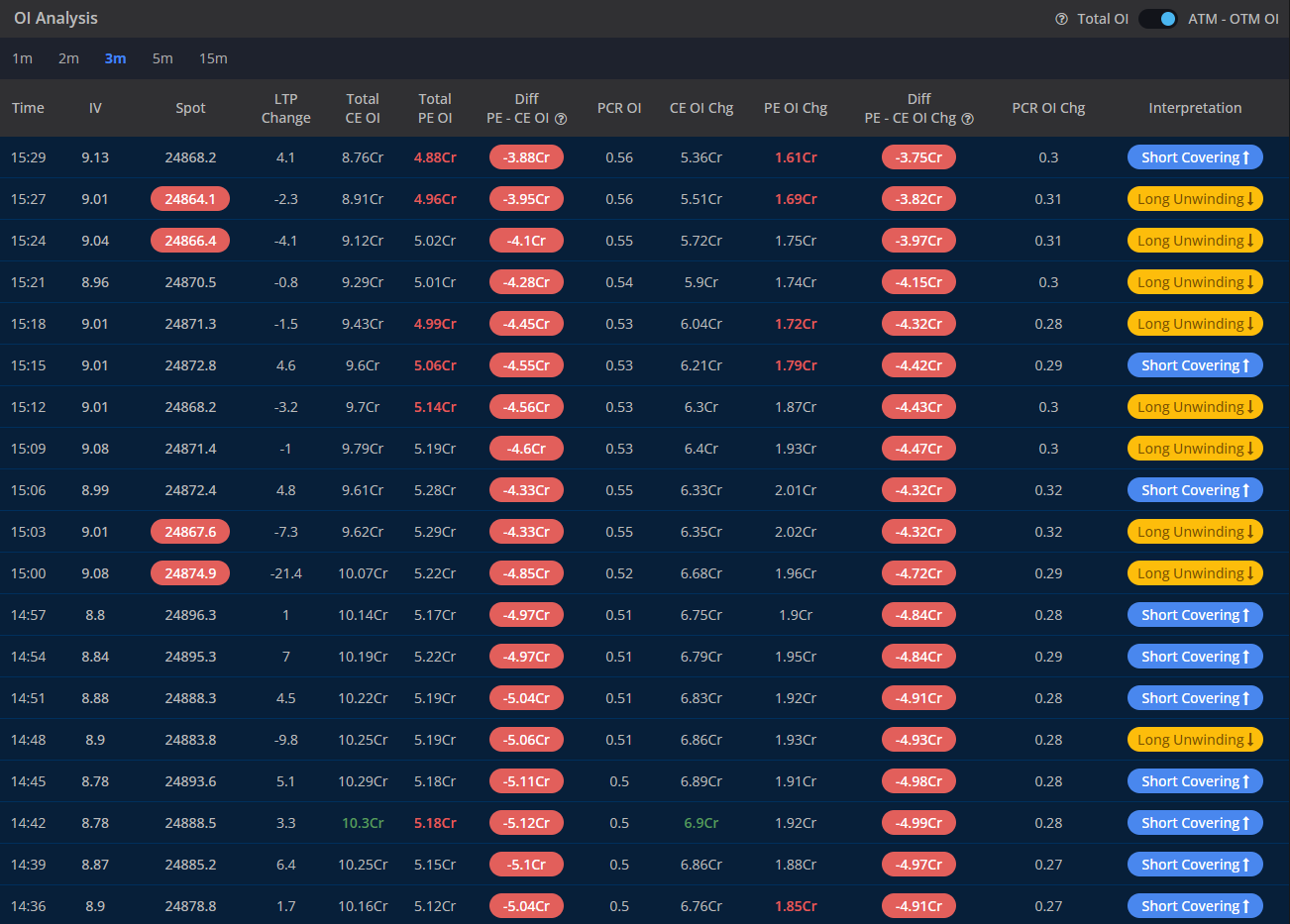The width and height of the screenshot is (1290, 924).
Task: Select the 1m timeframe tab
Action: click(22, 58)
